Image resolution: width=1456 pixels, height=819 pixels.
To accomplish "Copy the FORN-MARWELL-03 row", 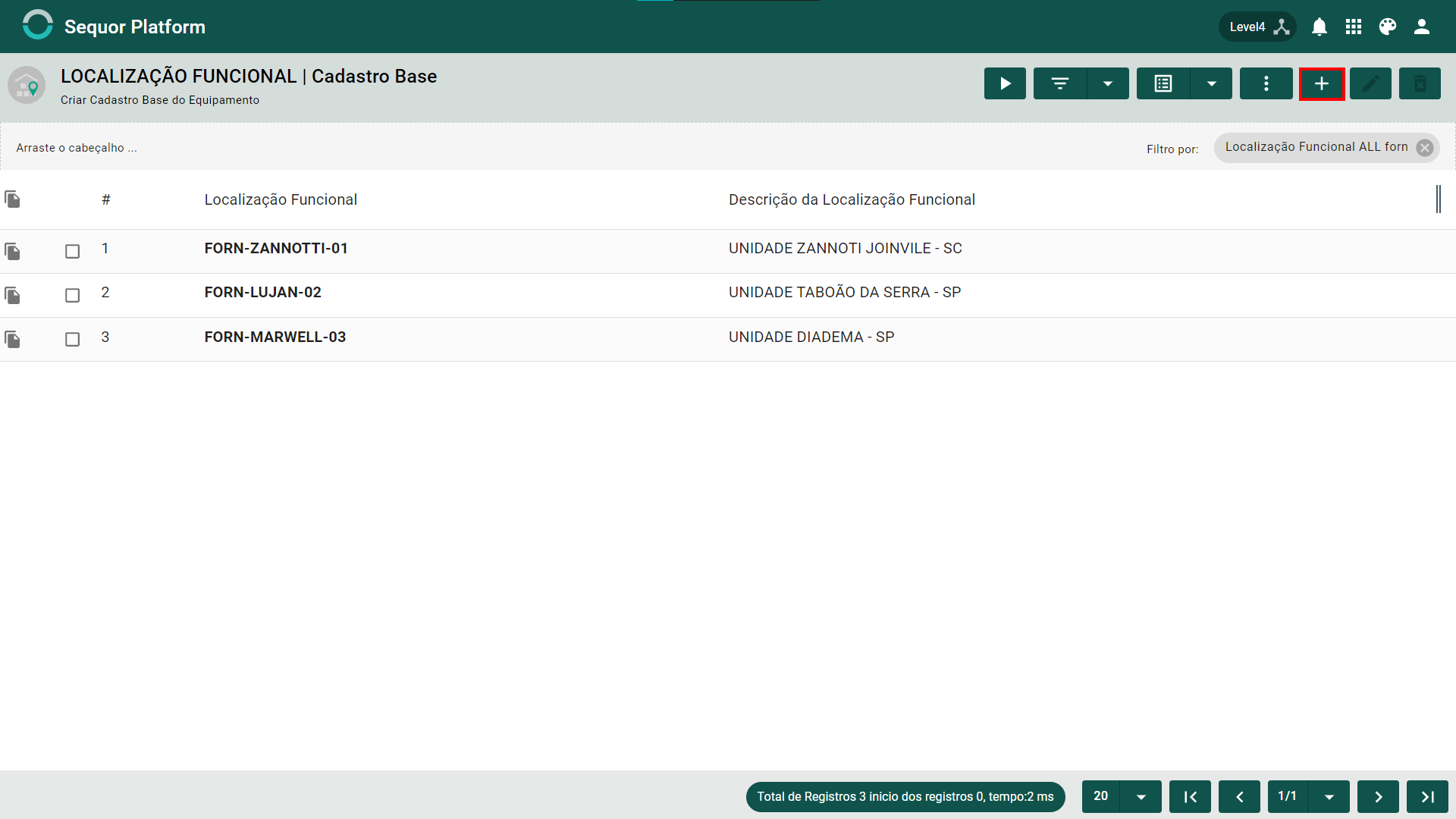I will tap(12, 339).
